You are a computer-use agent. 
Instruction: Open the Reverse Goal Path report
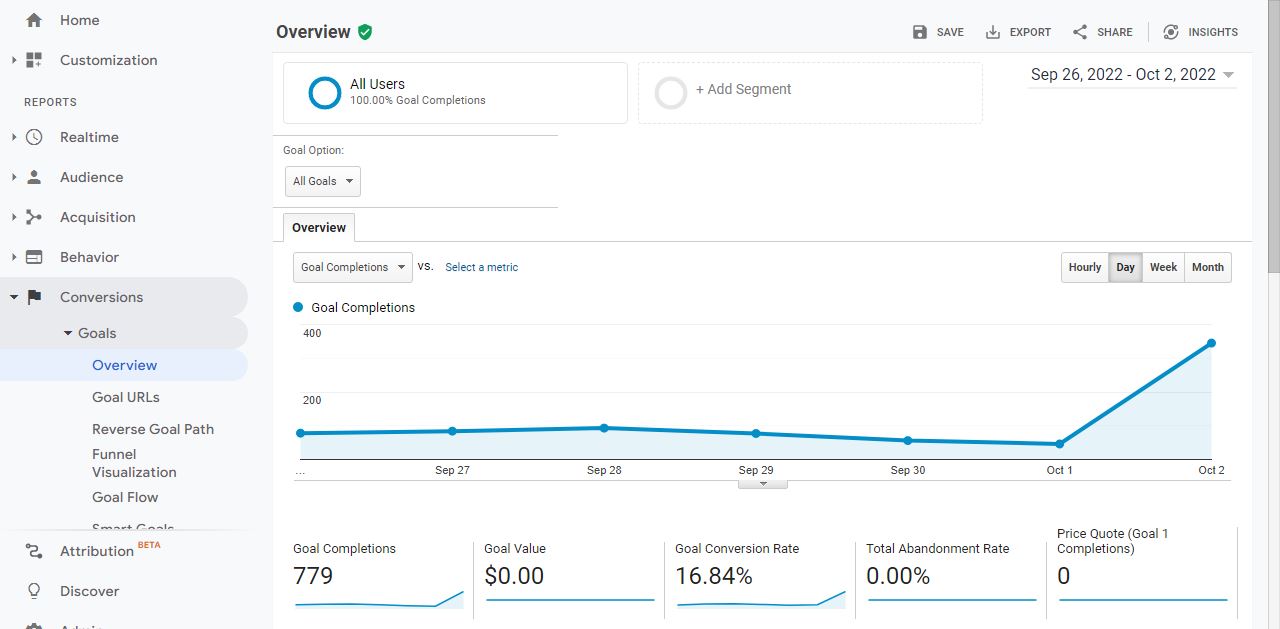click(x=153, y=429)
